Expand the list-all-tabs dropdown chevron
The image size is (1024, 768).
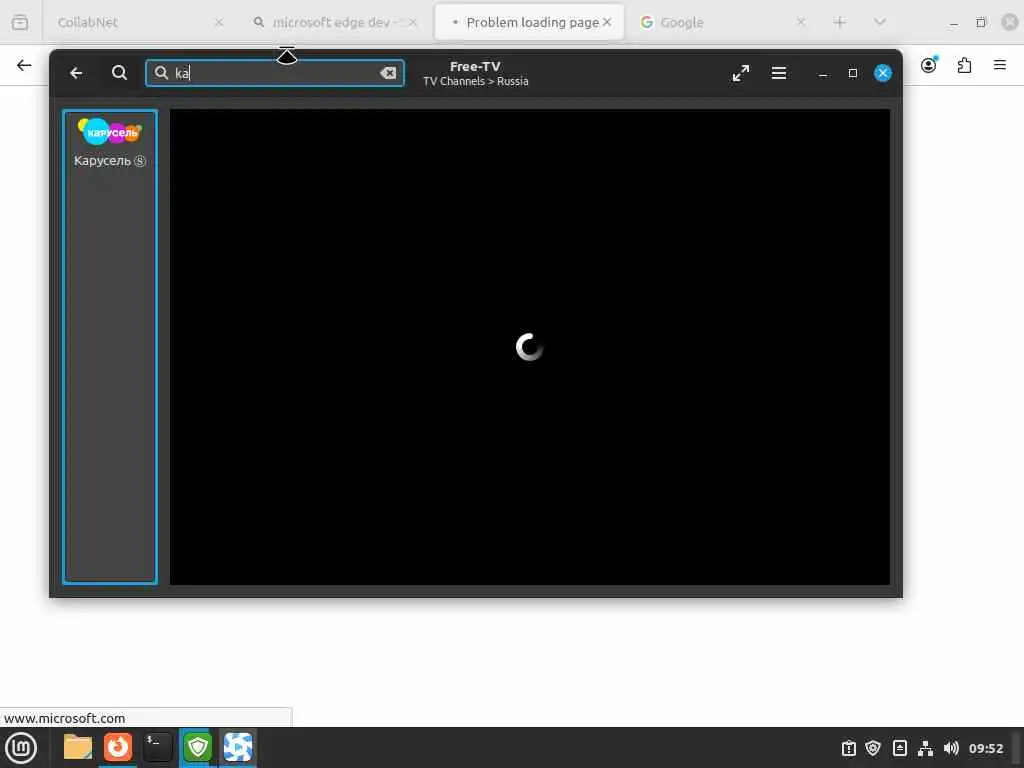[880, 22]
